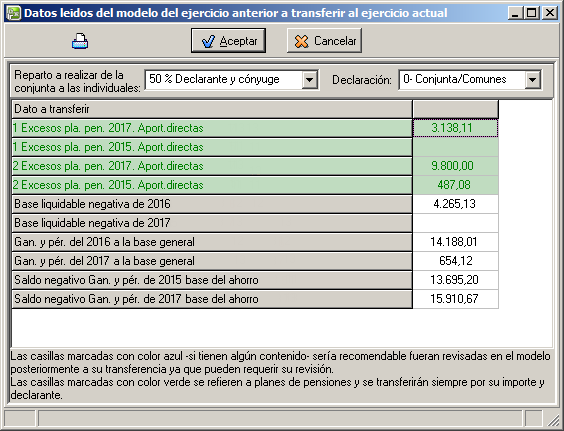Select row 1 Excesos pla. pen. 2015
Viewport: 564px width, 431px height.
tap(212, 147)
